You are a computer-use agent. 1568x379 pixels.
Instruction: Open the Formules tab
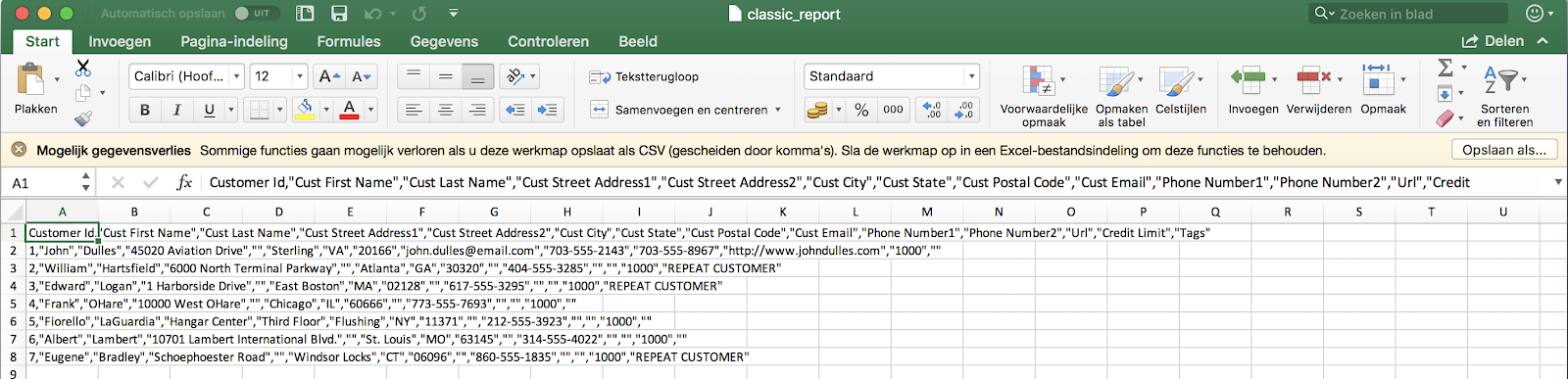pos(349,41)
